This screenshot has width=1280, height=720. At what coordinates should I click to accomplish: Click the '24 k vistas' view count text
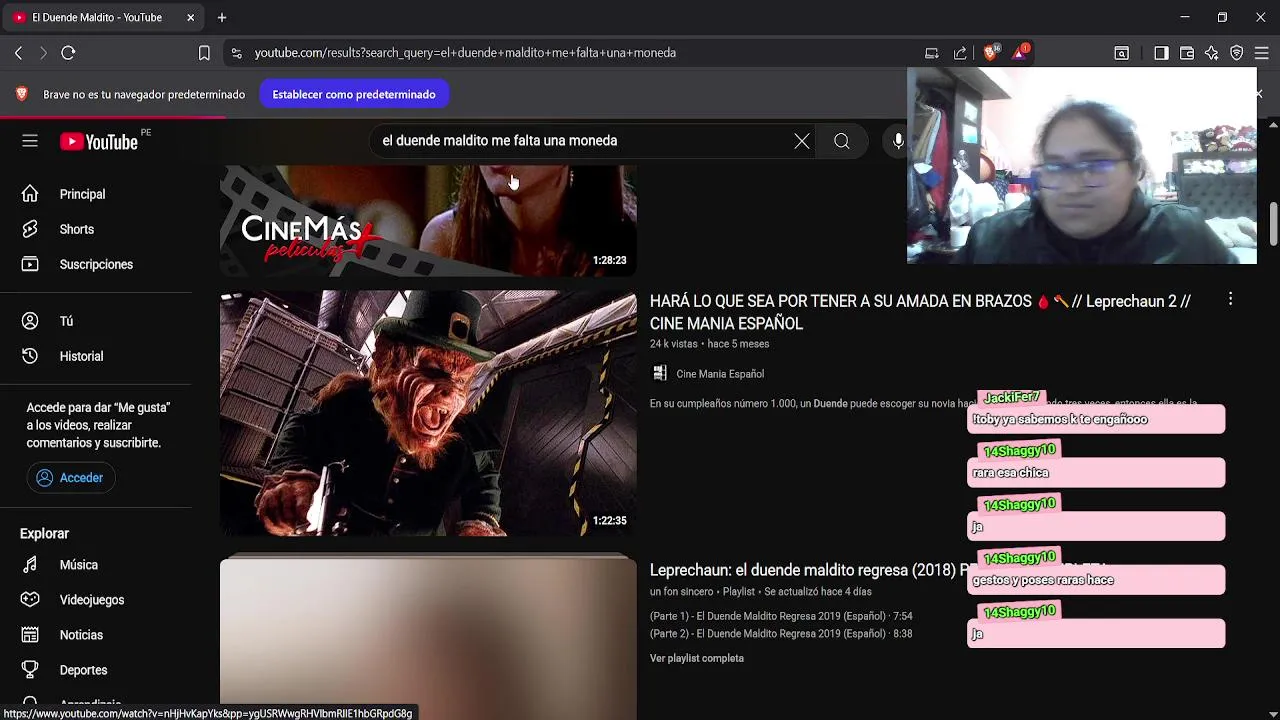pos(674,344)
